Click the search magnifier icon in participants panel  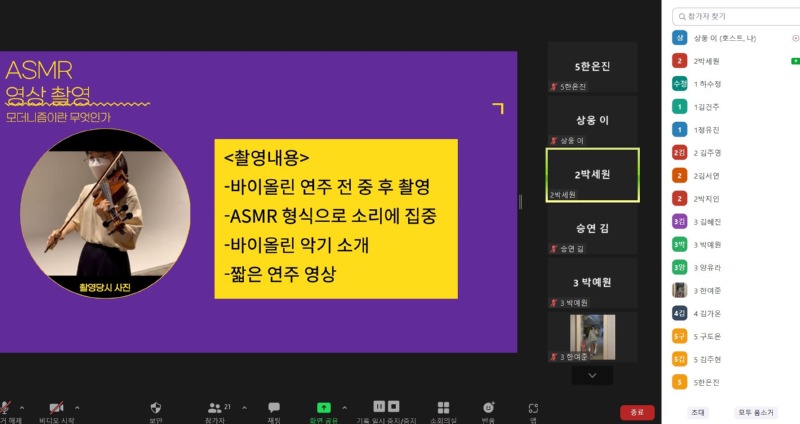click(x=682, y=17)
